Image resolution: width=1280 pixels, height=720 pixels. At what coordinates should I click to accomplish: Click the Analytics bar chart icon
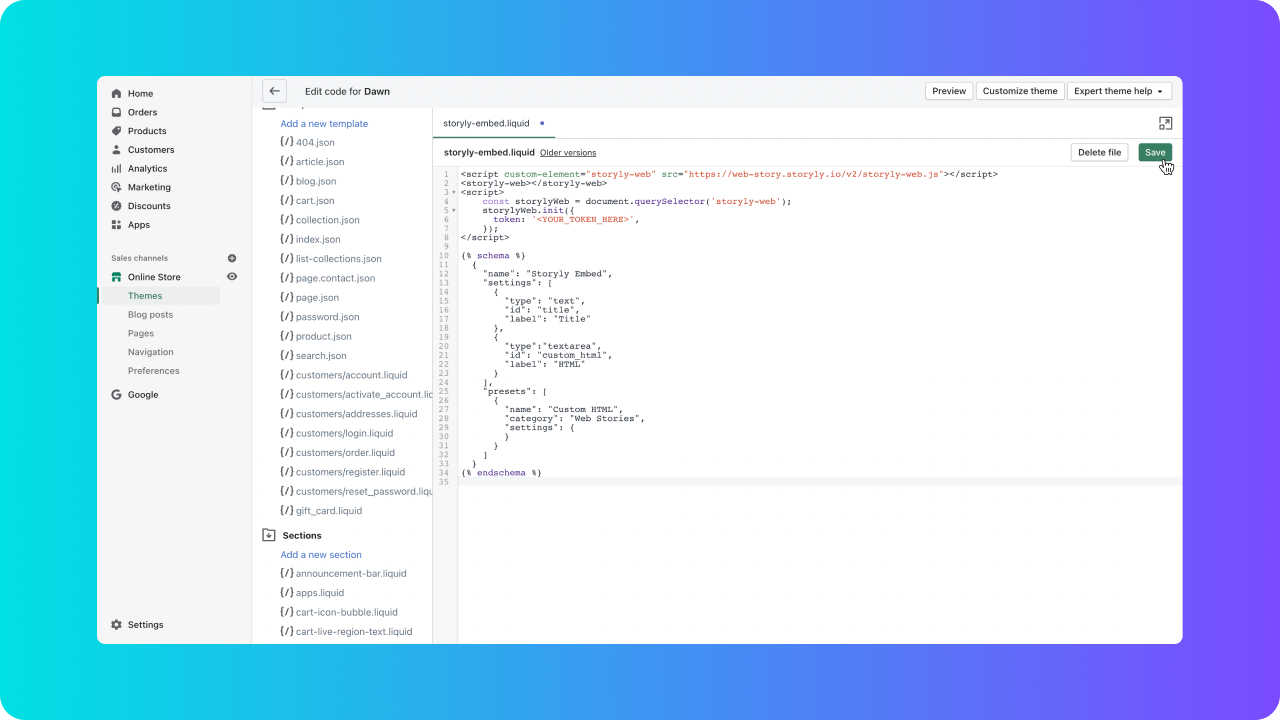coord(116,168)
